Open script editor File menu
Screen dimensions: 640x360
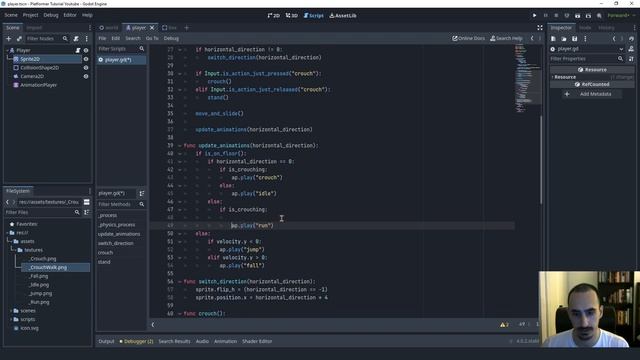[102, 38]
